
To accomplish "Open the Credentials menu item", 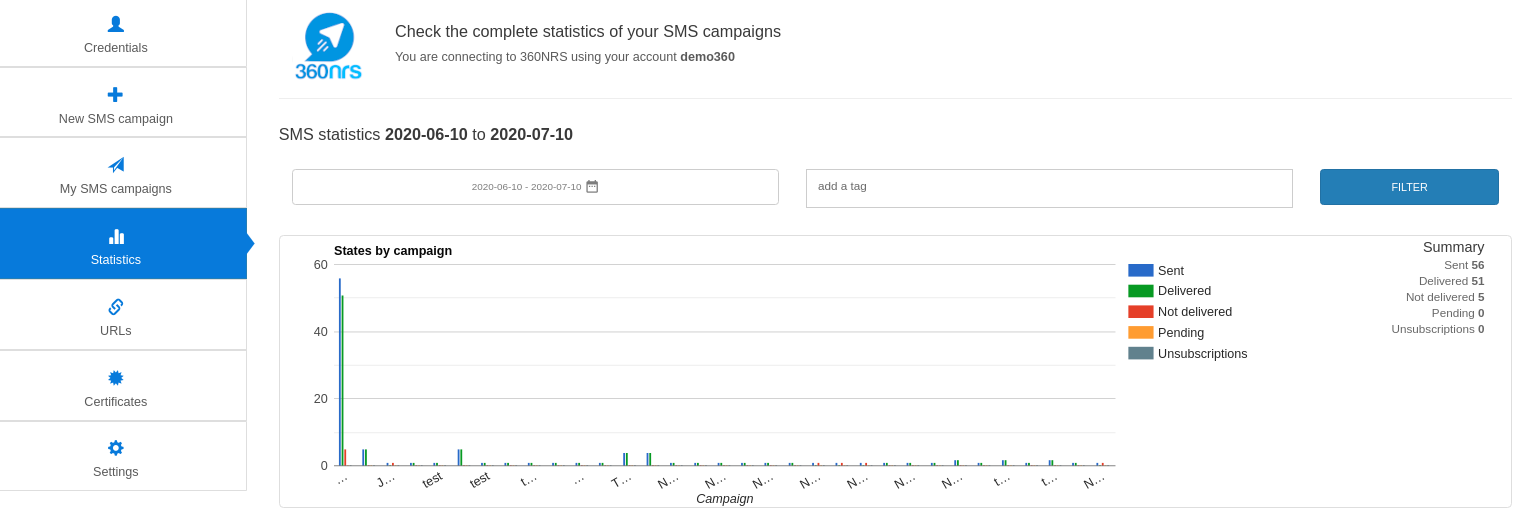I will point(116,48).
